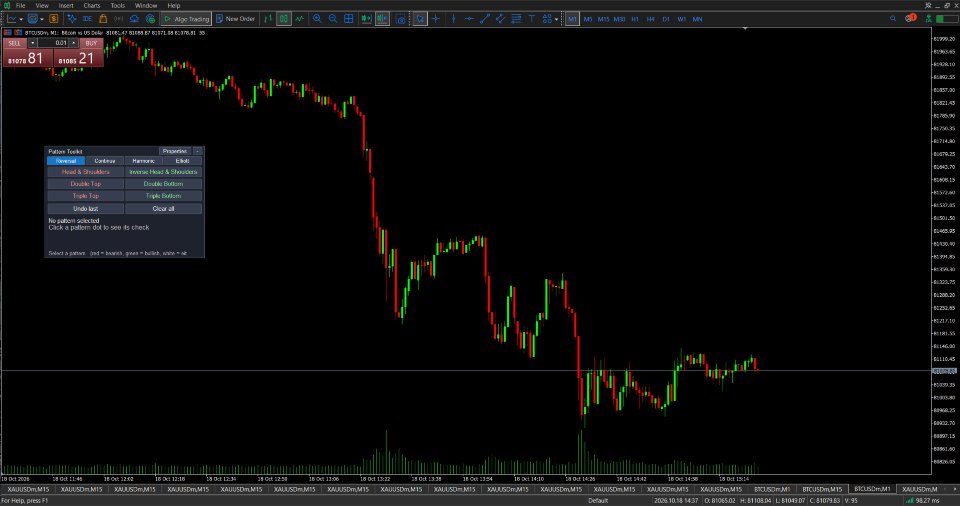Open the Signals icon in toolbar
Viewport: 960px width, 506px height.
[x=119, y=19]
